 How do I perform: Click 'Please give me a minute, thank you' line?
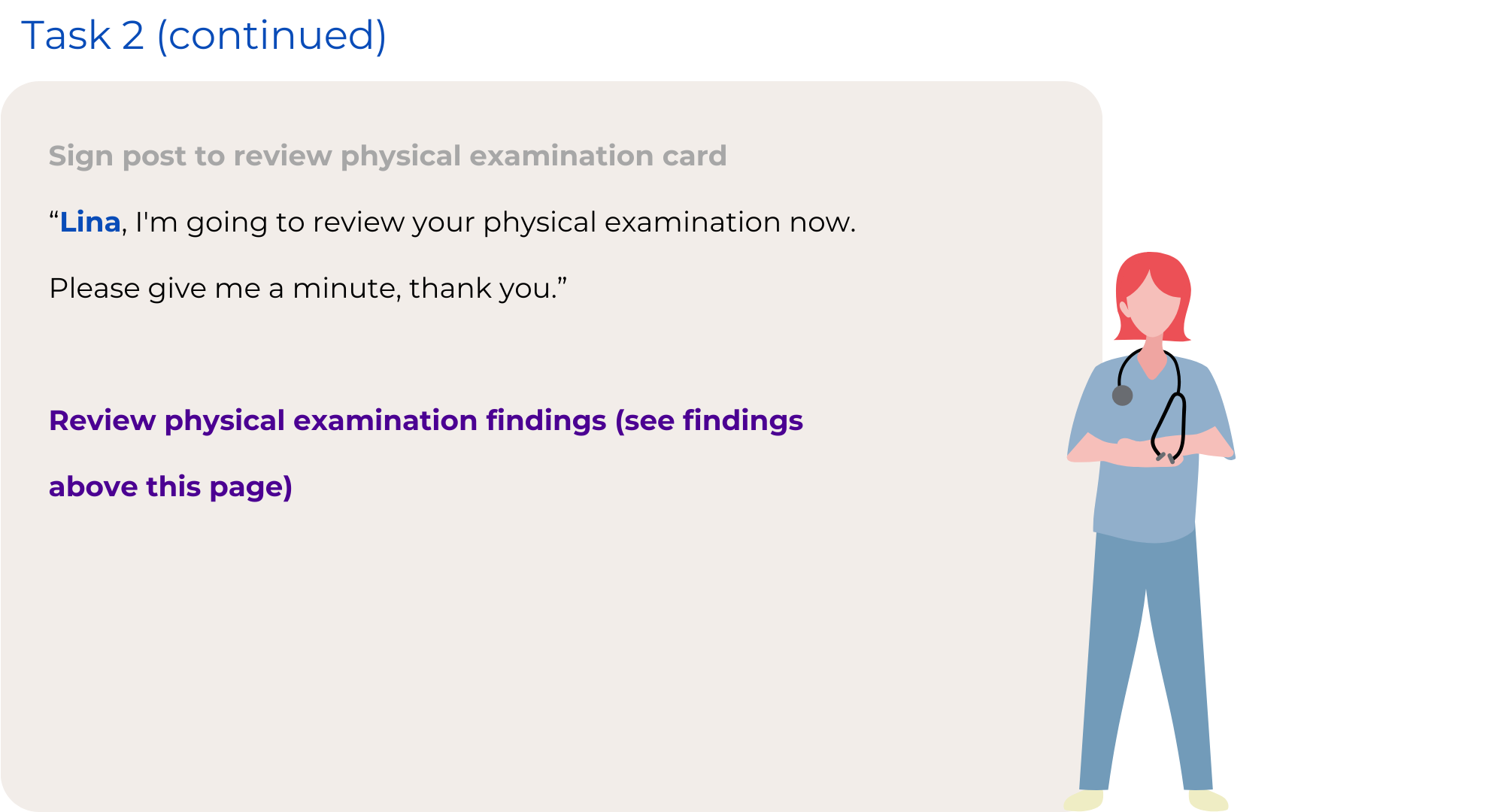tap(308, 289)
